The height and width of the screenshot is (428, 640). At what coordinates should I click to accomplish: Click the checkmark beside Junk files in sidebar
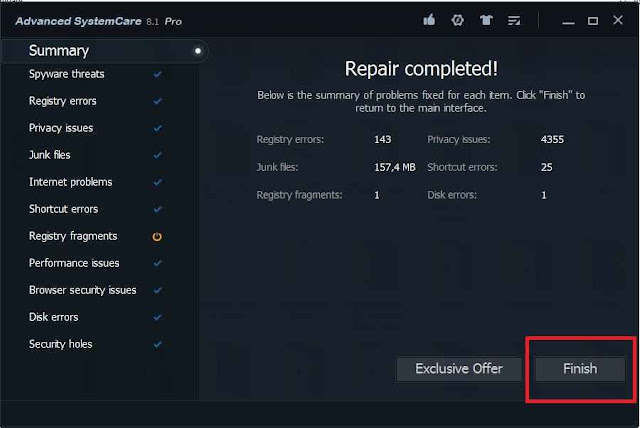[158, 155]
